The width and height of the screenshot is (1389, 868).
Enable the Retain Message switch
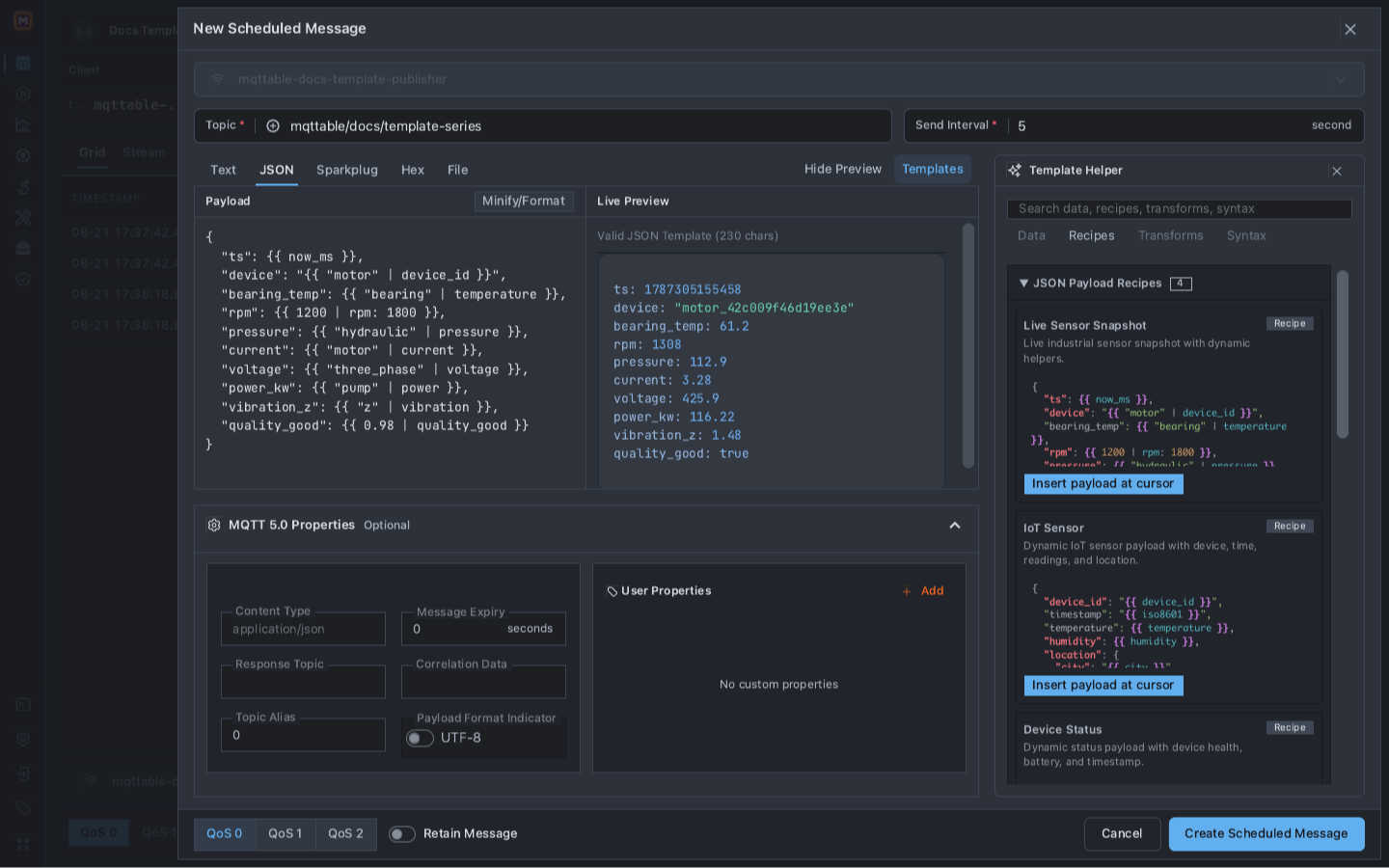[402, 834]
